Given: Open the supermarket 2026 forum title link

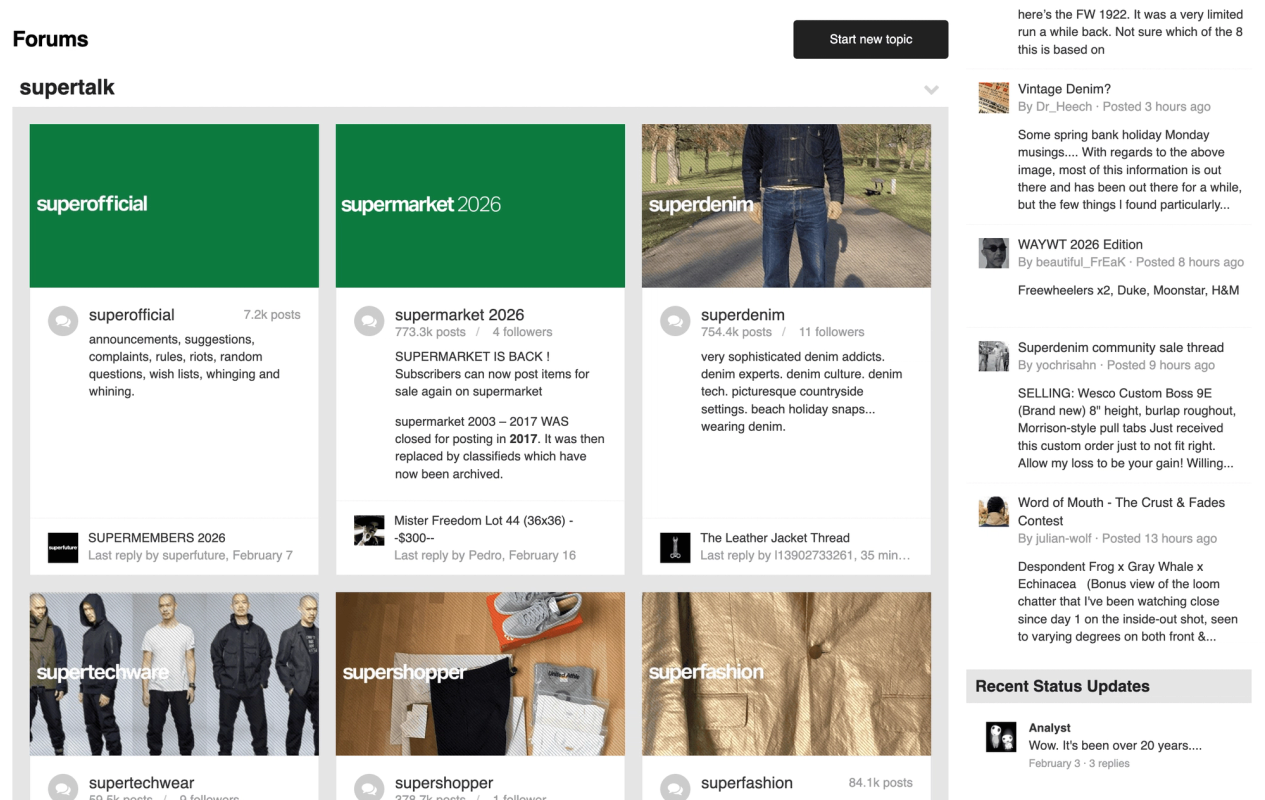Looking at the screenshot, I should click(459, 315).
